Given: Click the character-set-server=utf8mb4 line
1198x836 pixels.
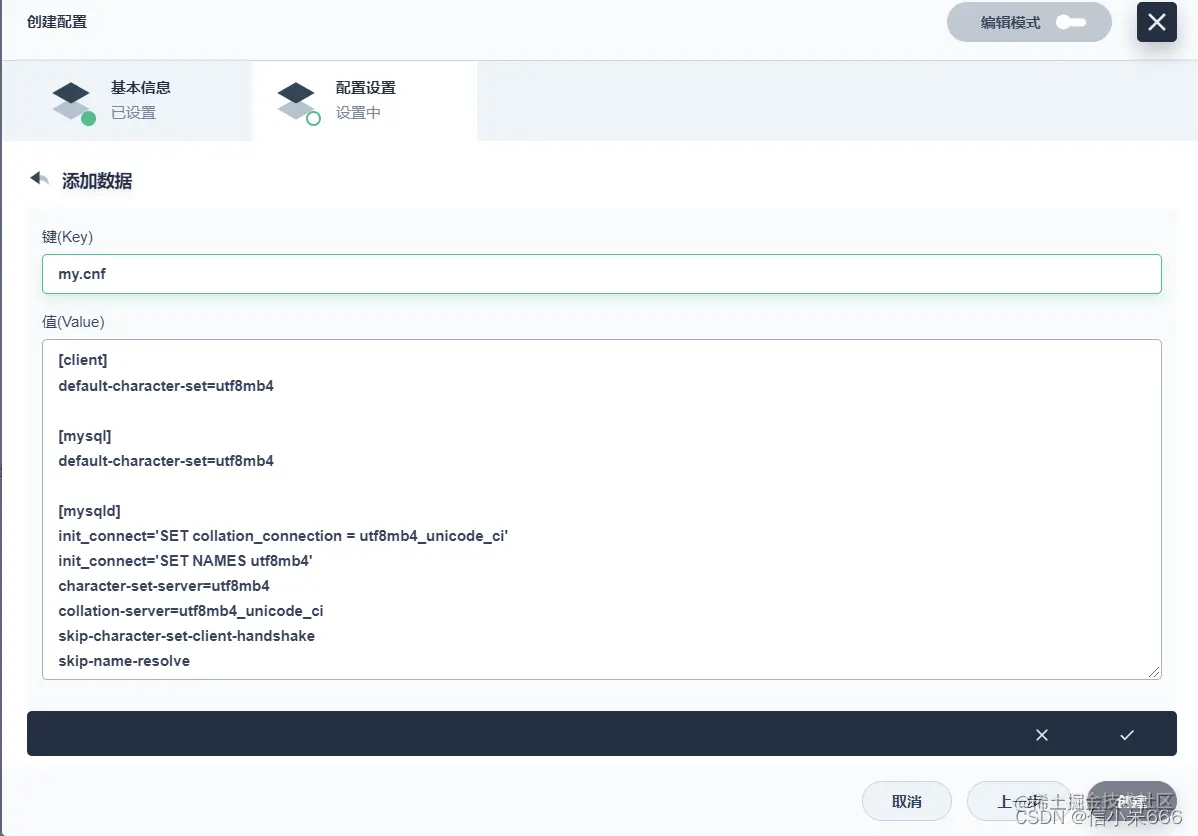Looking at the screenshot, I should [164, 586].
